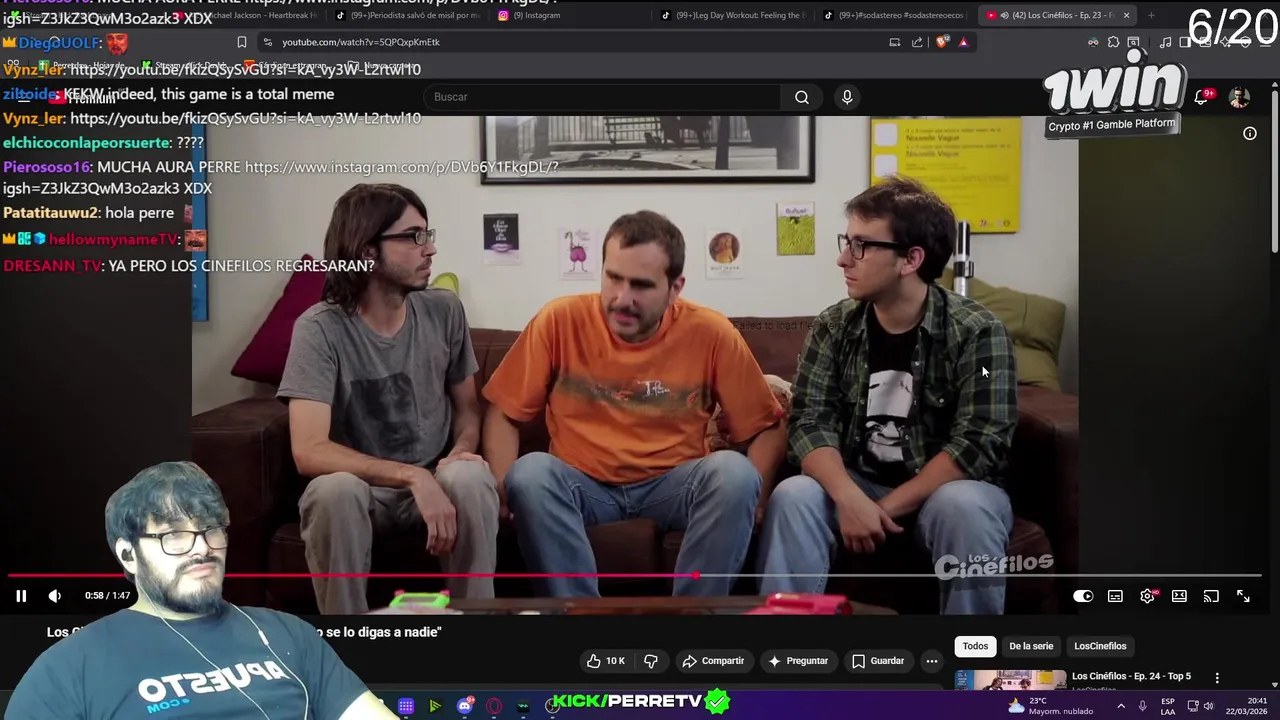
Task: Switch to the #sodastereo TikTok tab
Action: (x=895, y=15)
